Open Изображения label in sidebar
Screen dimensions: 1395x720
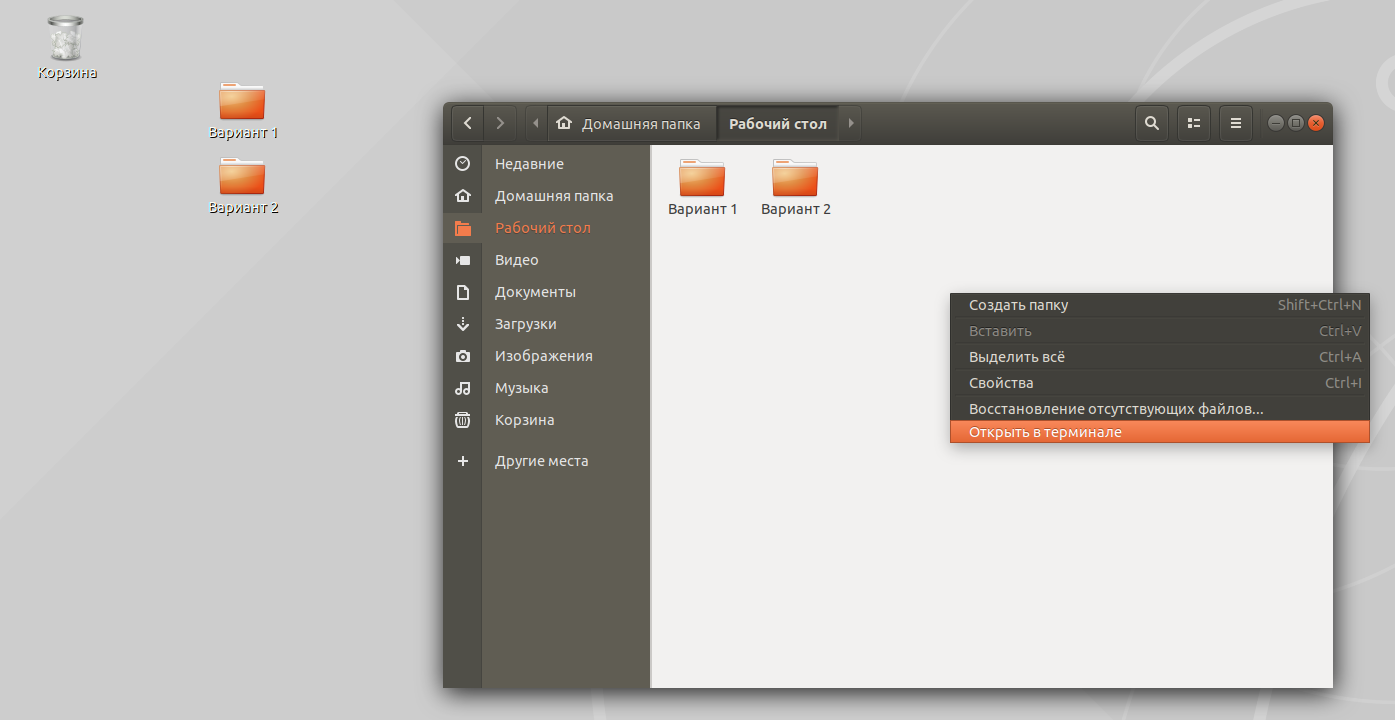[544, 356]
